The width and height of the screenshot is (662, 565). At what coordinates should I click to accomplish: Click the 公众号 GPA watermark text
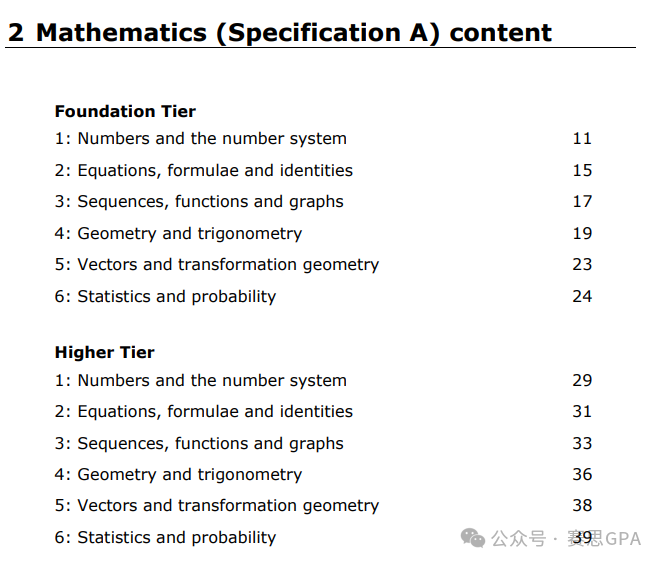[566, 539]
